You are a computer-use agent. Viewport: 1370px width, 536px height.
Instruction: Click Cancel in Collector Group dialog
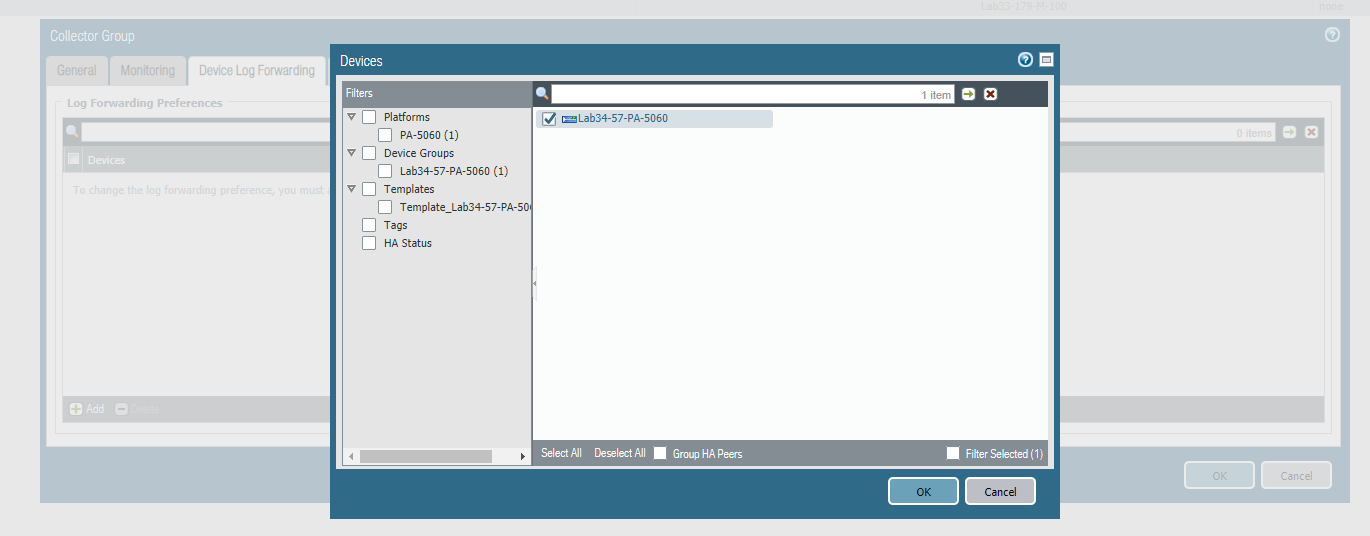1296,475
